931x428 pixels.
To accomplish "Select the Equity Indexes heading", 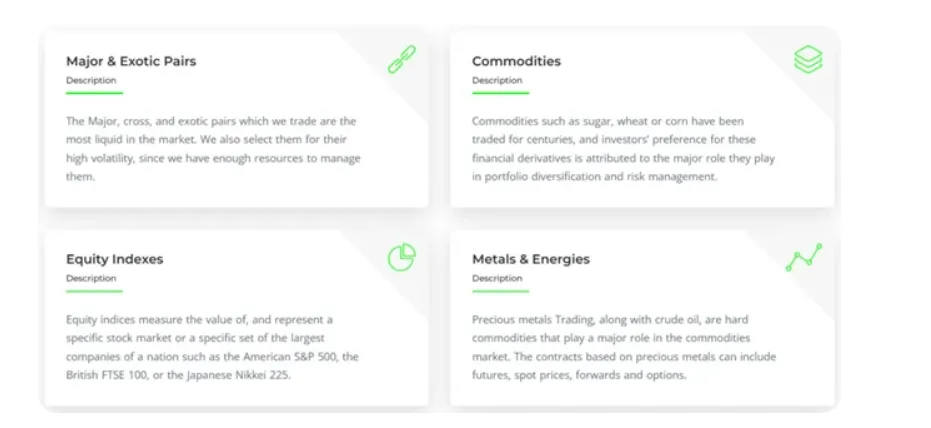I will tap(114, 259).
